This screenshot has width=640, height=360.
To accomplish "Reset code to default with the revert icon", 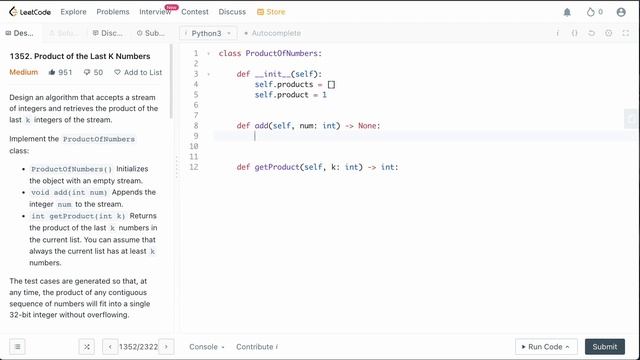I will (x=591, y=33).
